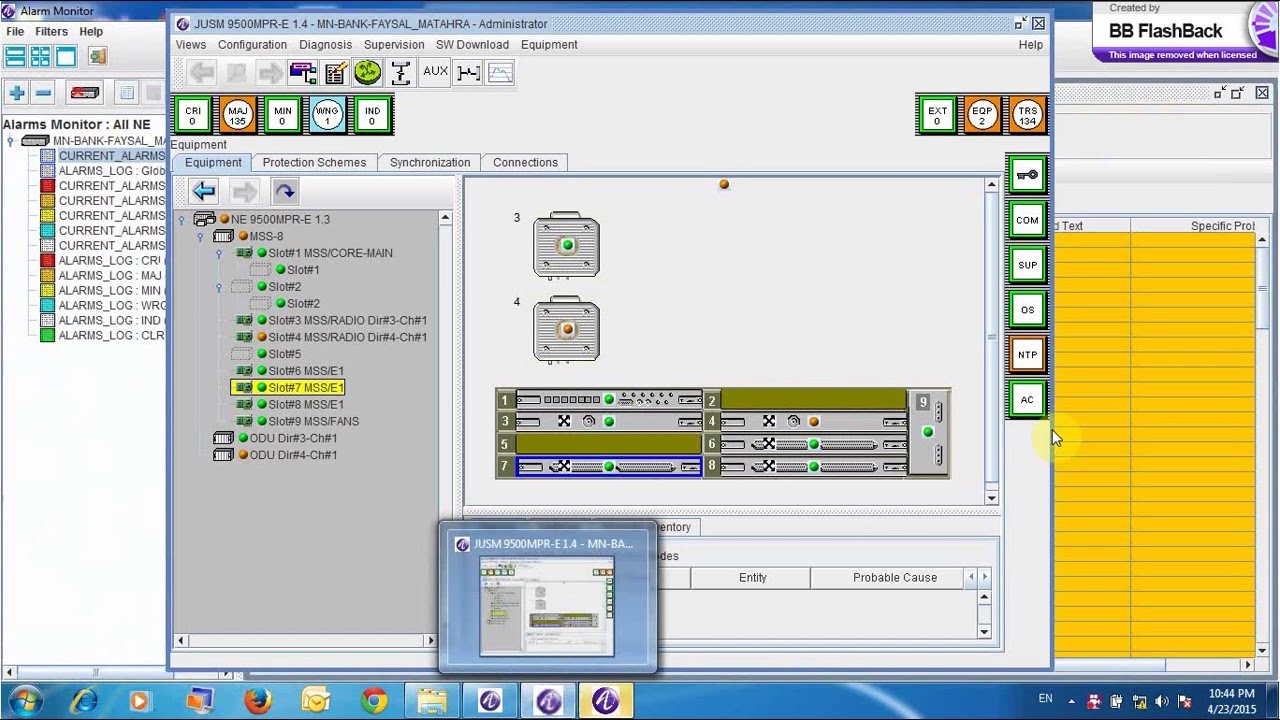Click the CRI 0 alarm indicator
1280x720 pixels.
(193, 115)
